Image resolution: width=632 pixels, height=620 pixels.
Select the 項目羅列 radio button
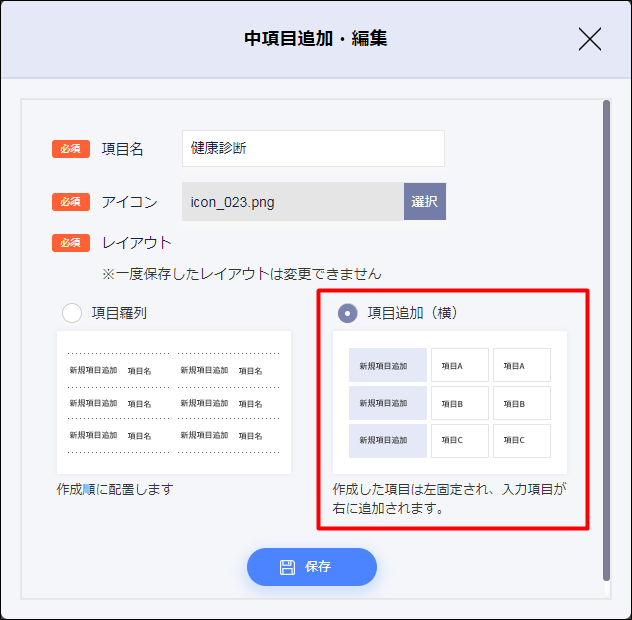(x=72, y=313)
